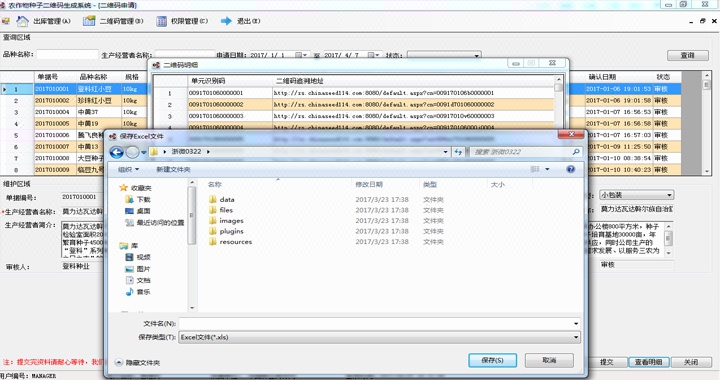The image size is (720, 380).
Task: Open the 状态 dropdown in query area
Action: coord(477,55)
